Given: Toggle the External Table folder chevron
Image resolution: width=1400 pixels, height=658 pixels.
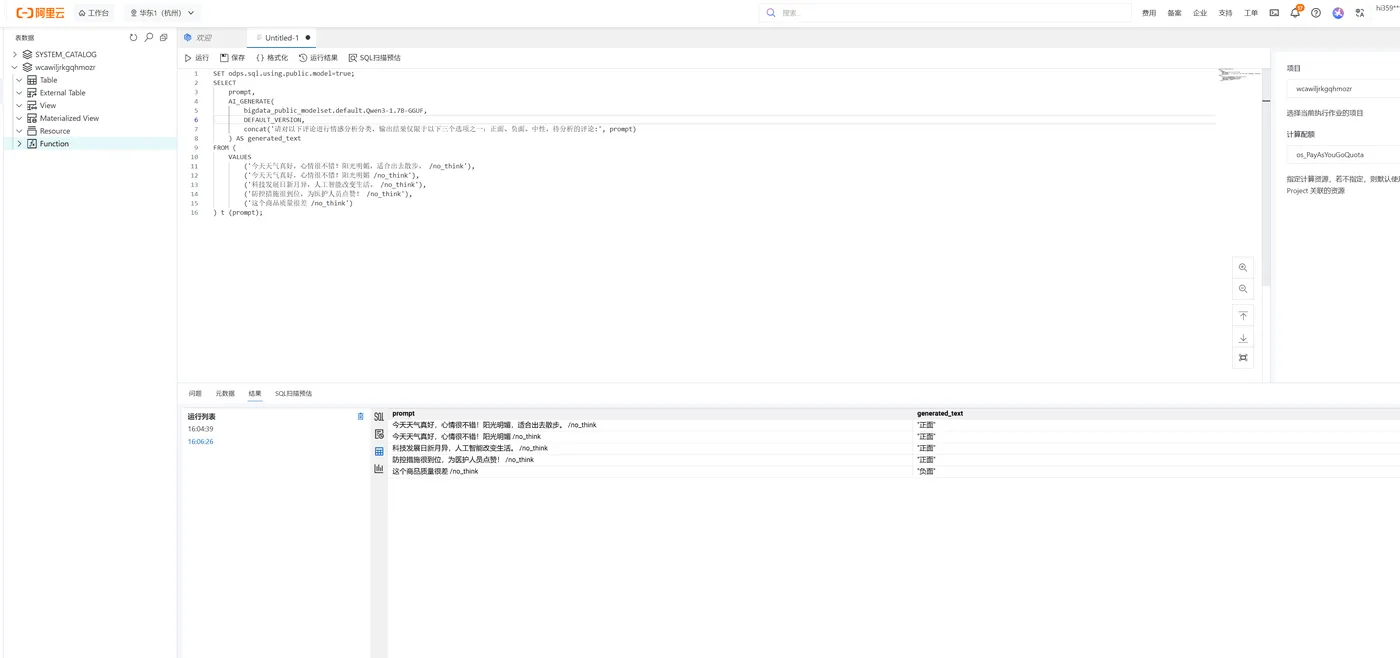Looking at the screenshot, I should point(19,93).
